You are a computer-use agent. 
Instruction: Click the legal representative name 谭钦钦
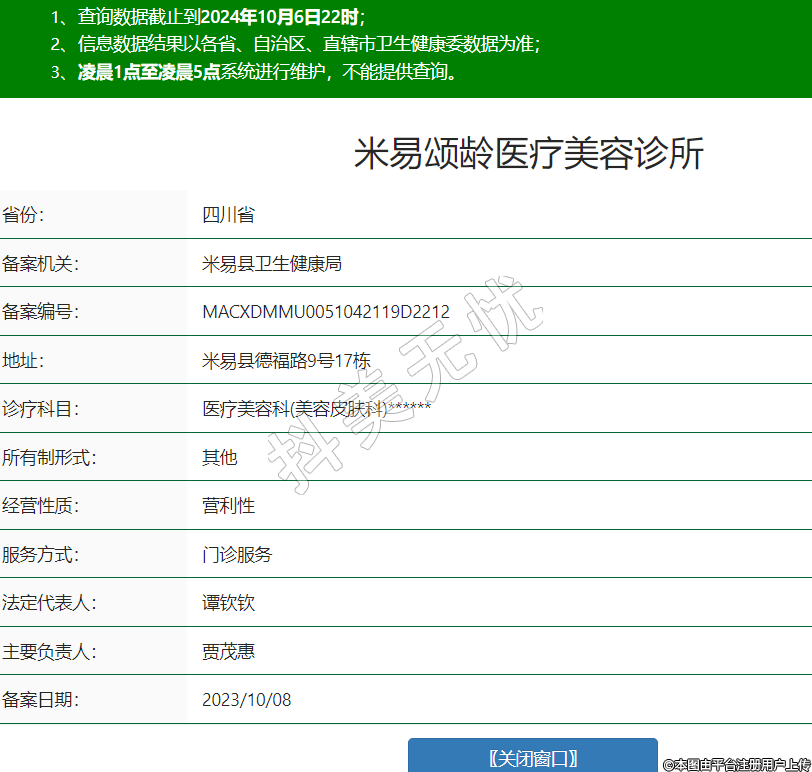click(228, 603)
